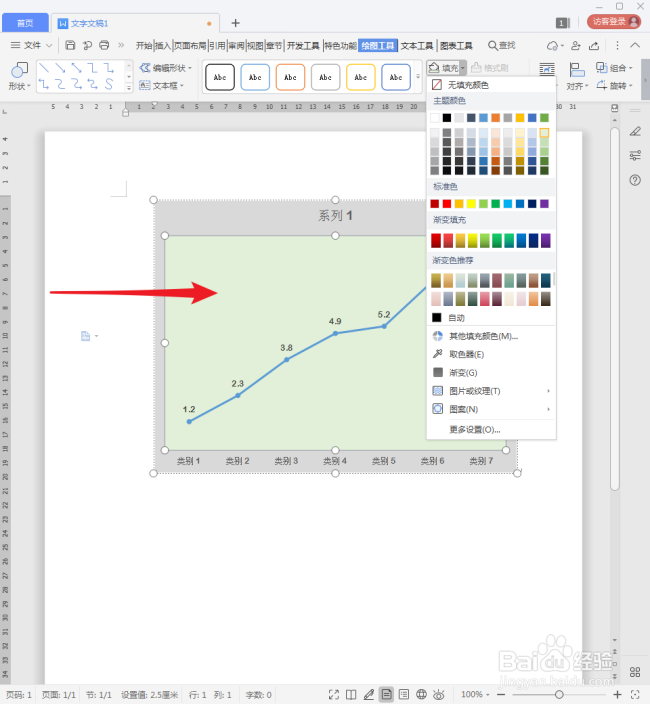Expand the shape styles gallery
The height and width of the screenshot is (704, 650).
(x=418, y=77)
